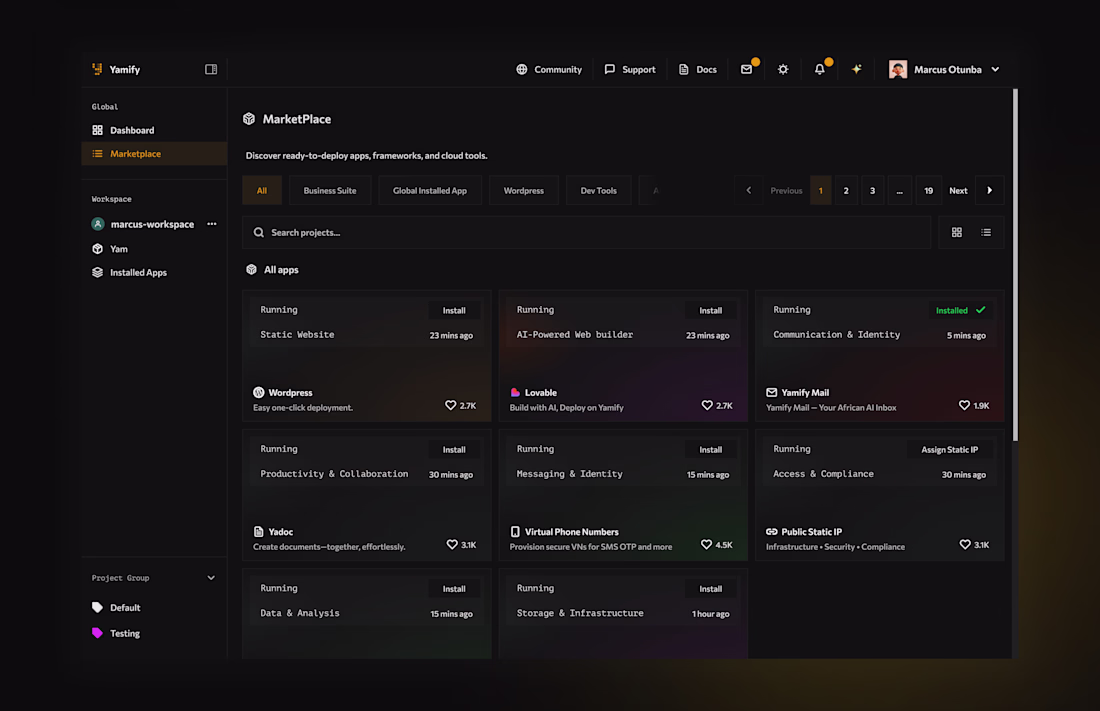Focus the Search projects field
This screenshot has height=711, width=1100.
[586, 232]
